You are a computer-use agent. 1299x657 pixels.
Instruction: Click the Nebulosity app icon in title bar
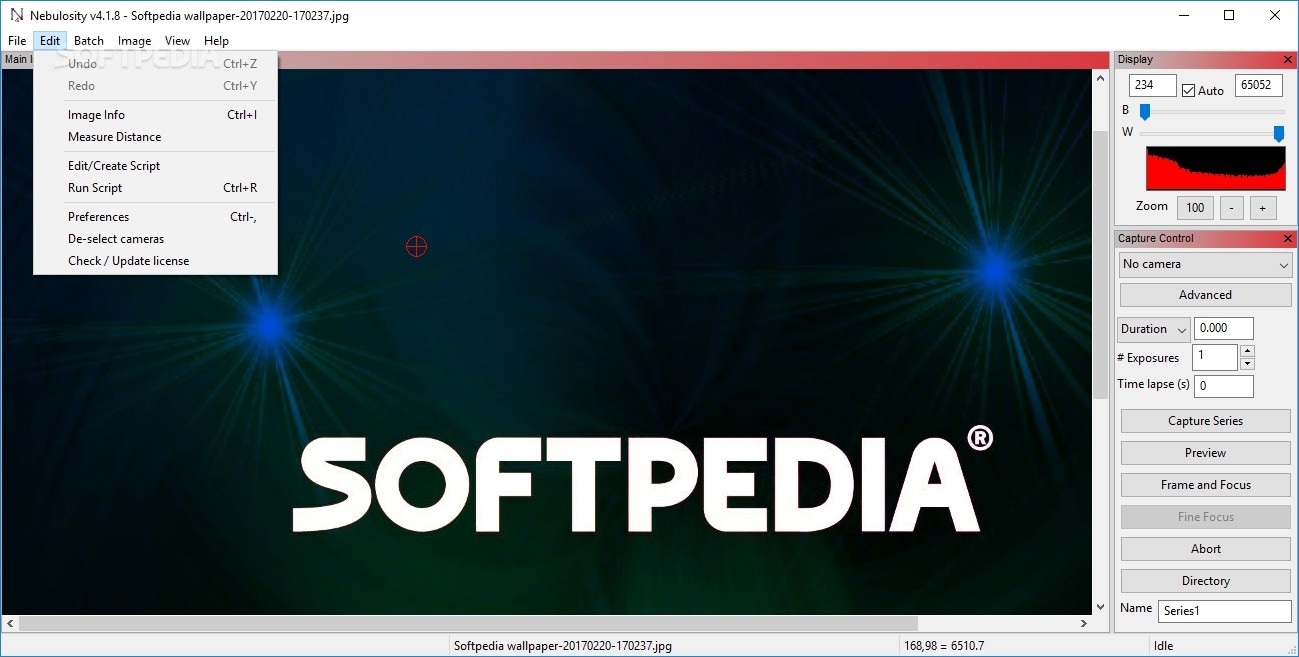(16, 15)
